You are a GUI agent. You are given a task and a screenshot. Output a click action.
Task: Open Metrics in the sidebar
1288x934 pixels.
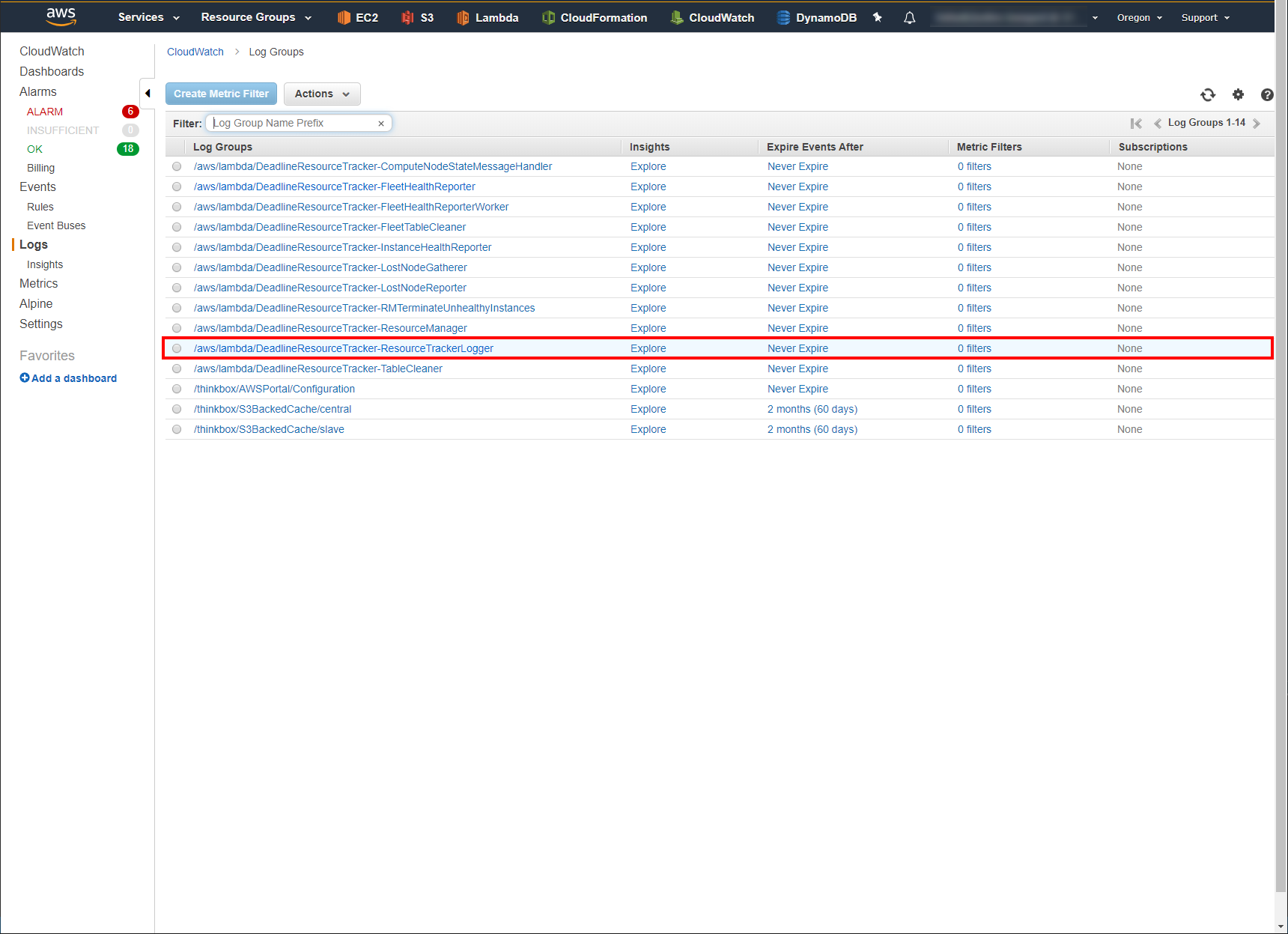coord(39,283)
